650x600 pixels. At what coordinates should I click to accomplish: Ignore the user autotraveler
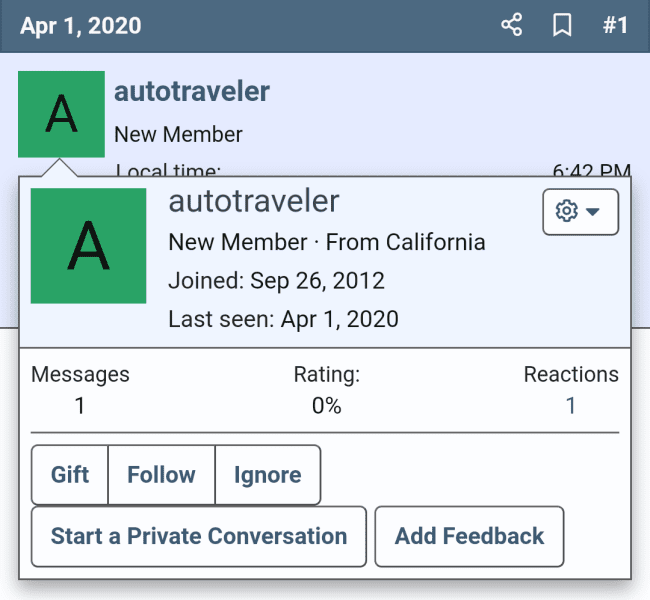pos(267,475)
